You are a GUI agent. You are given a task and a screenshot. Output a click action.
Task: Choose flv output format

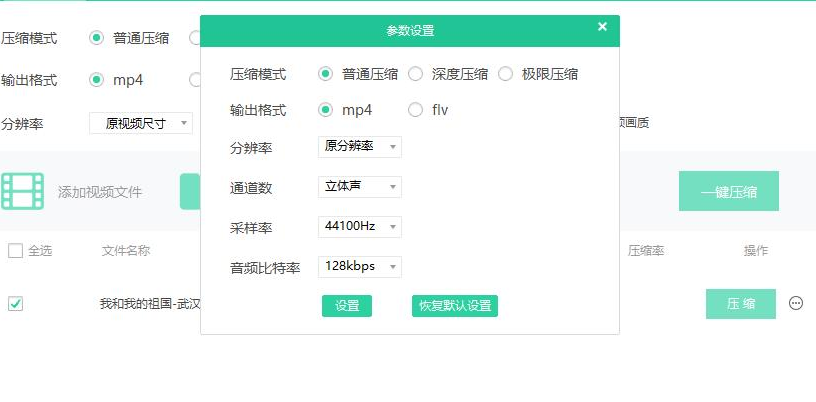415,110
